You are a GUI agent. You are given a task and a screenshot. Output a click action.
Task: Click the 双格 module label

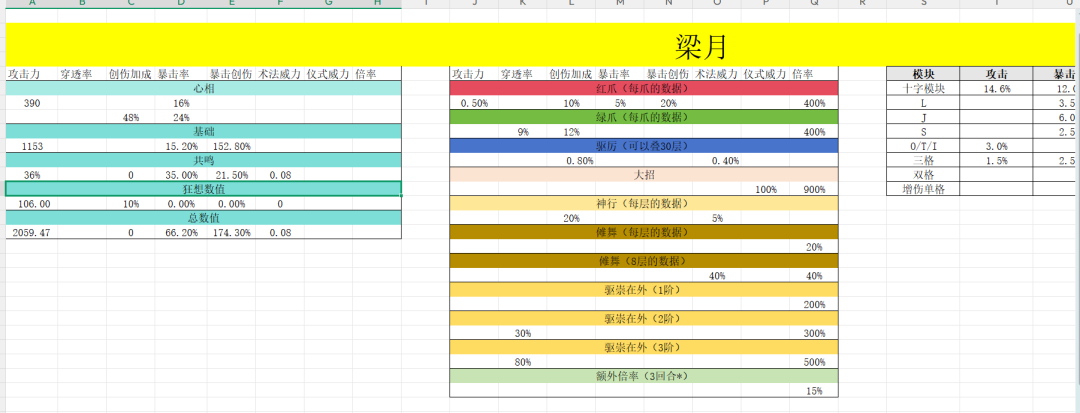(923, 175)
